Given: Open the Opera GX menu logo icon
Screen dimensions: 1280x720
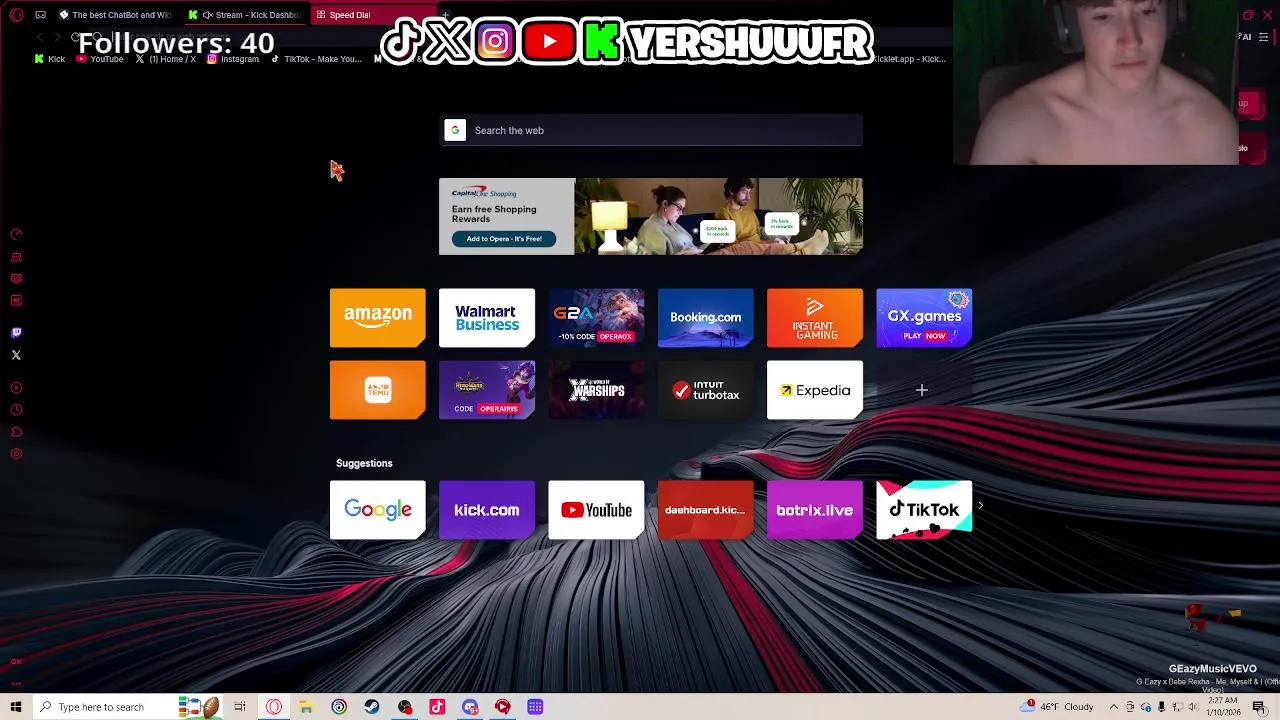Looking at the screenshot, I should click(x=16, y=15).
